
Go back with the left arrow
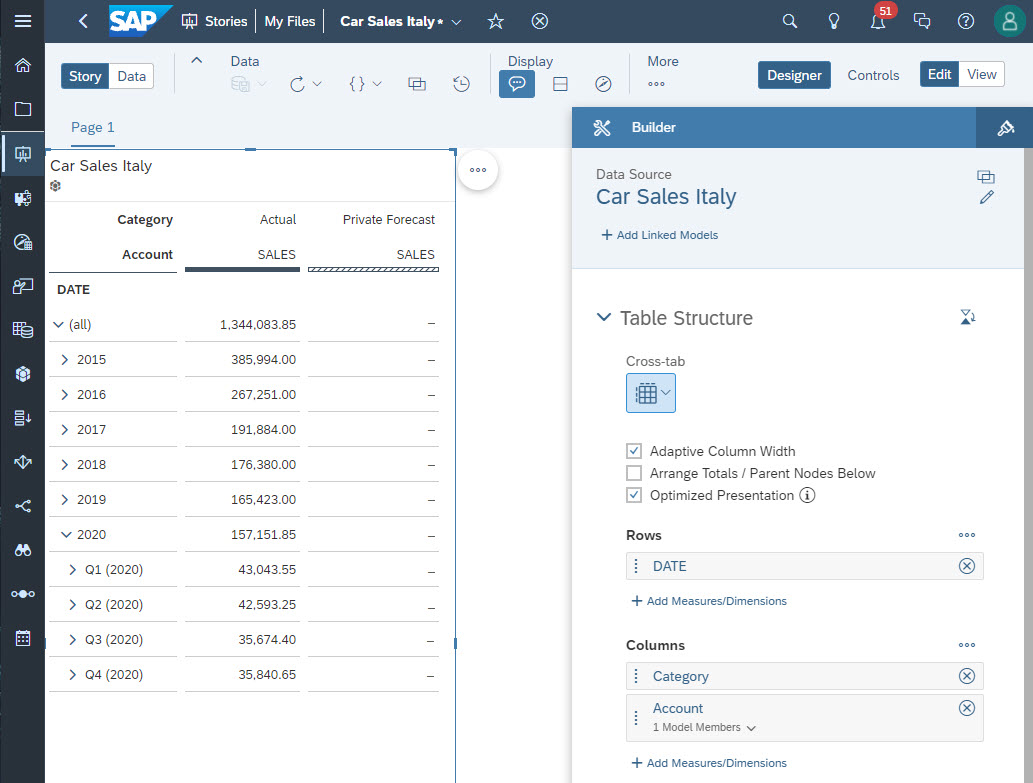click(83, 21)
